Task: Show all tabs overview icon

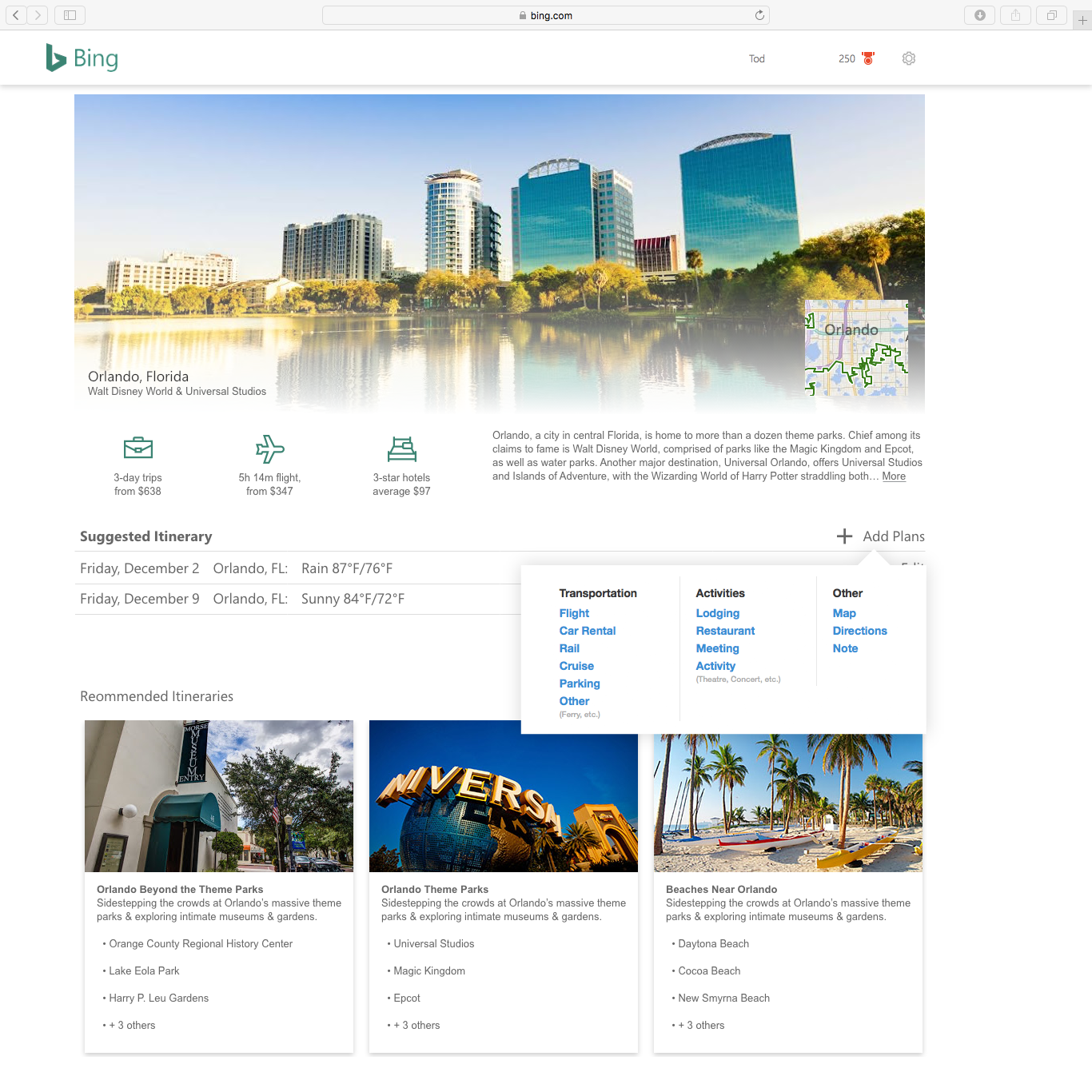Action: 1052,14
